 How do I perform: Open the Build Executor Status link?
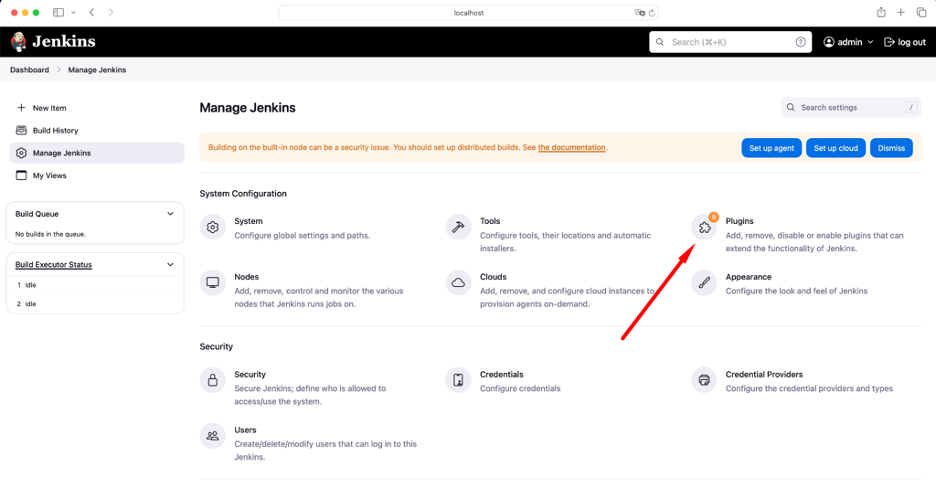(x=54, y=264)
